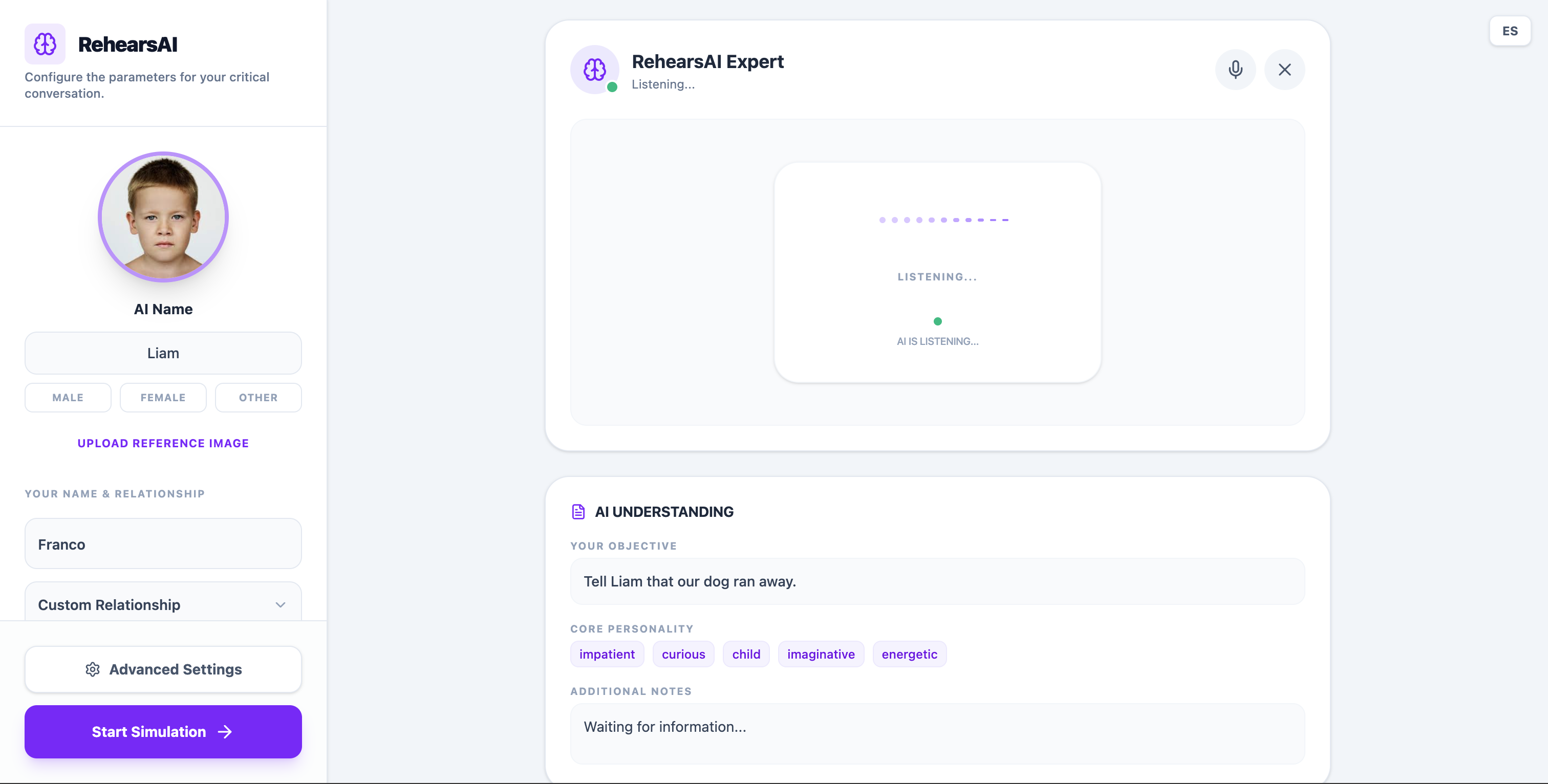Select the MALE gender option
1548x784 pixels.
[68, 398]
